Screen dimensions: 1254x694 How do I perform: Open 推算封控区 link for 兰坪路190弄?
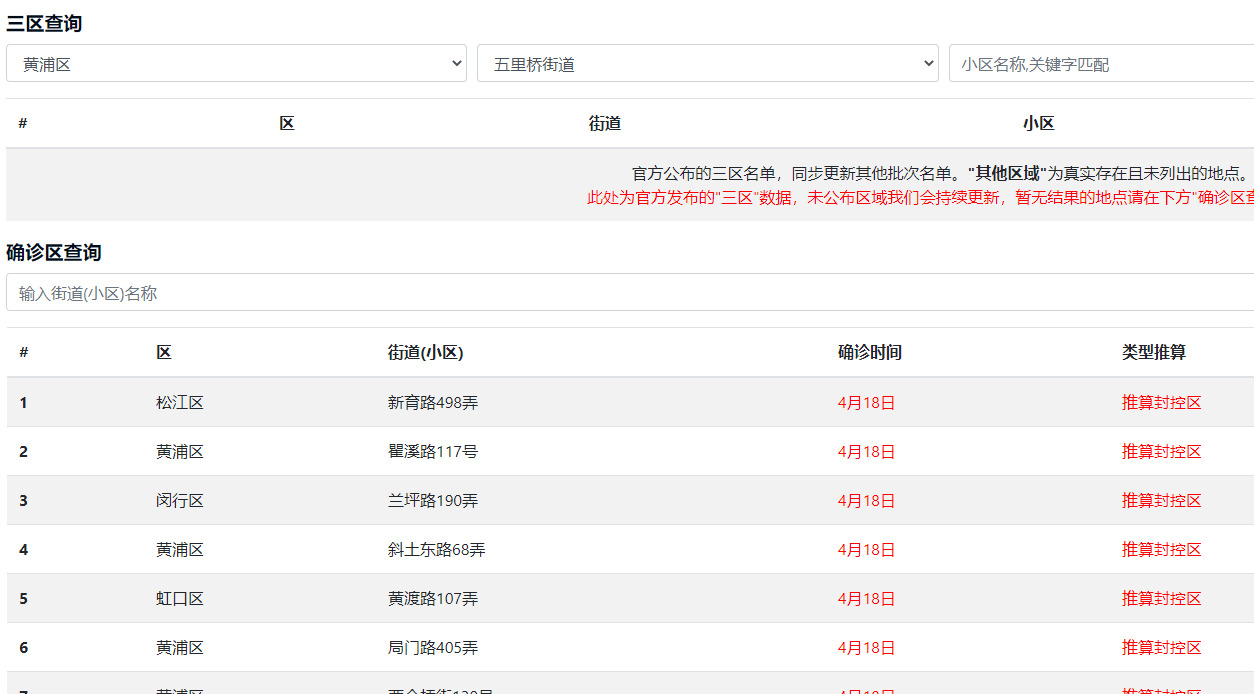(x=1161, y=500)
